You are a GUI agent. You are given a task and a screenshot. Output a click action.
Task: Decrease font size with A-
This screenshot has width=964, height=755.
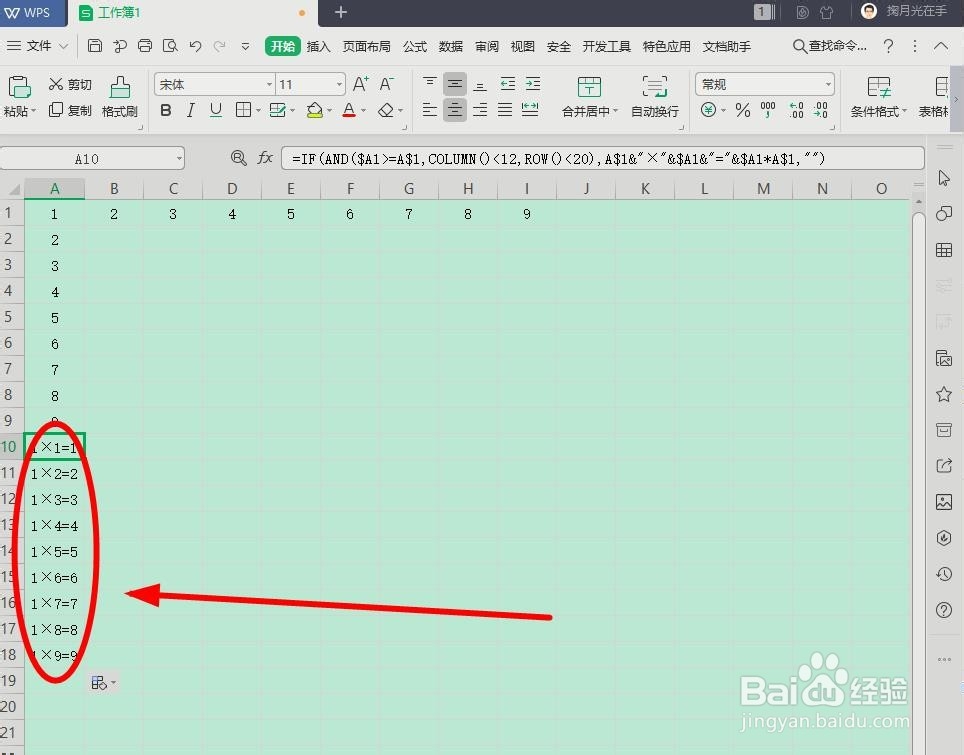tap(386, 84)
